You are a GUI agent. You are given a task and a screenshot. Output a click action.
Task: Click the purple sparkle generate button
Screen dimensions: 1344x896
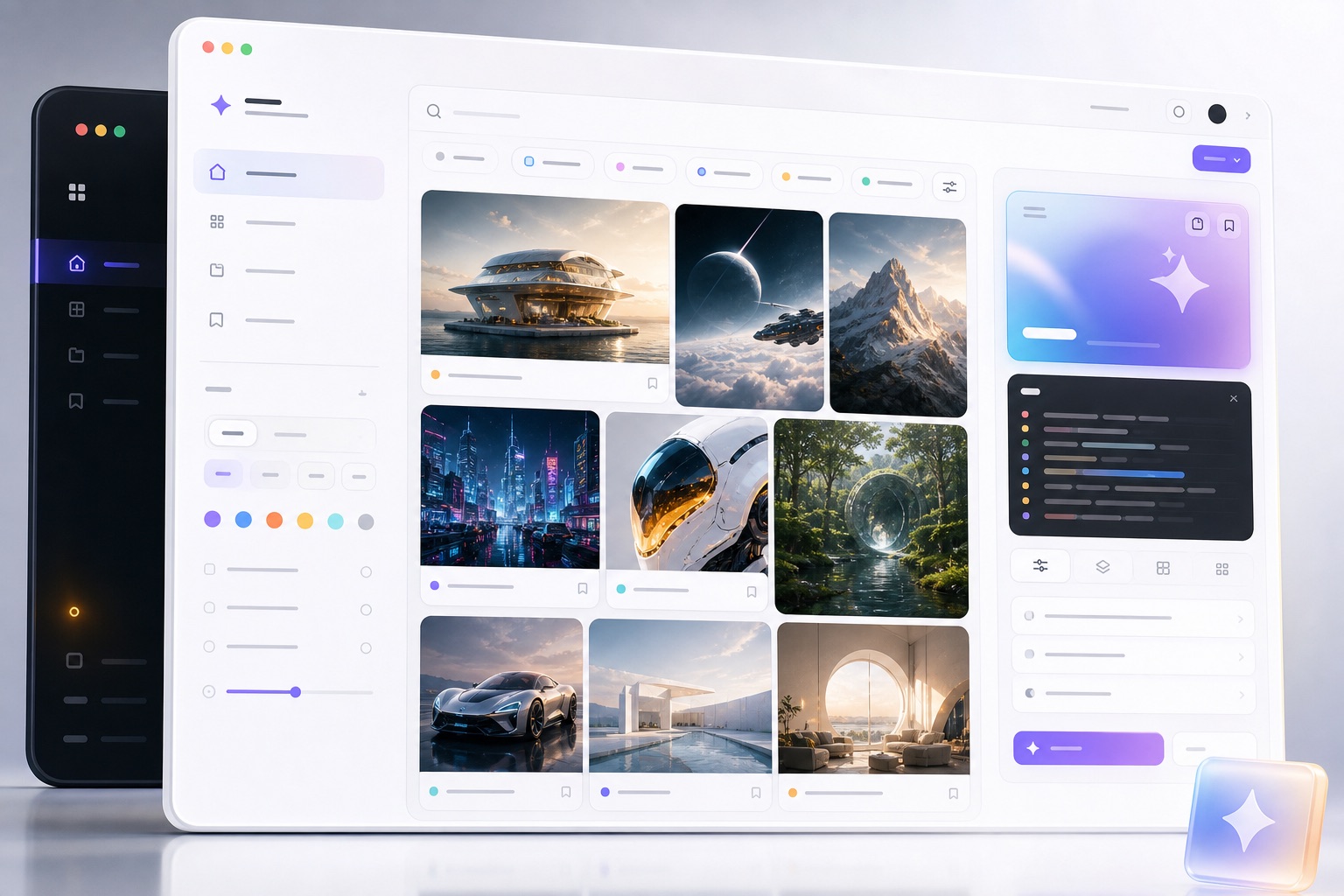[x=1088, y=748]
